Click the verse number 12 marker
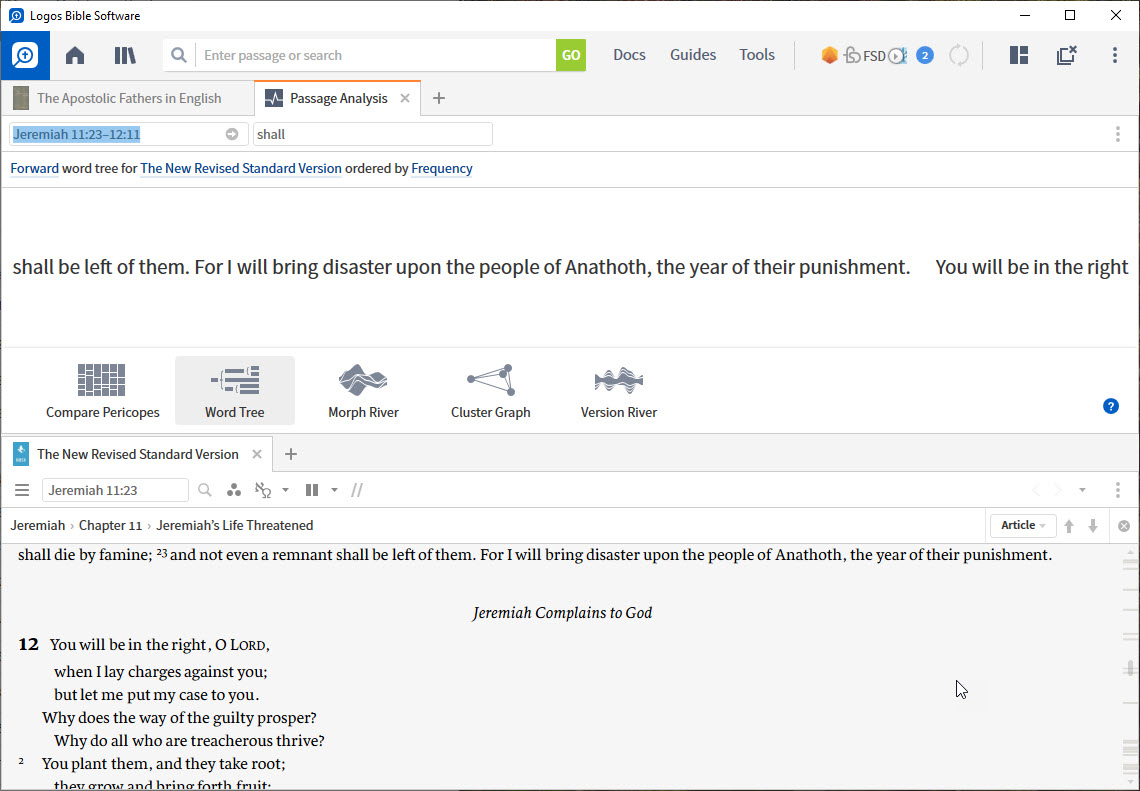The image size is (1140, 791). [x=28, y=644]
